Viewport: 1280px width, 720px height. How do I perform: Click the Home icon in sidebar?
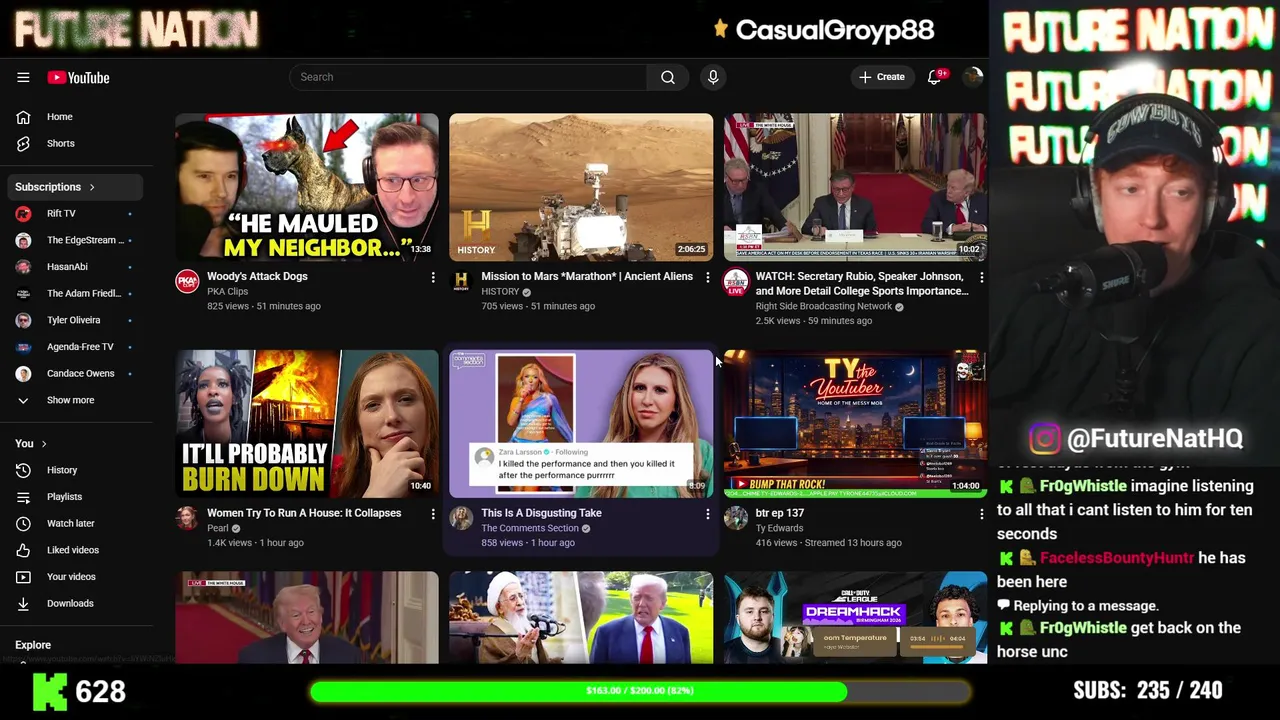coord(23,117)
